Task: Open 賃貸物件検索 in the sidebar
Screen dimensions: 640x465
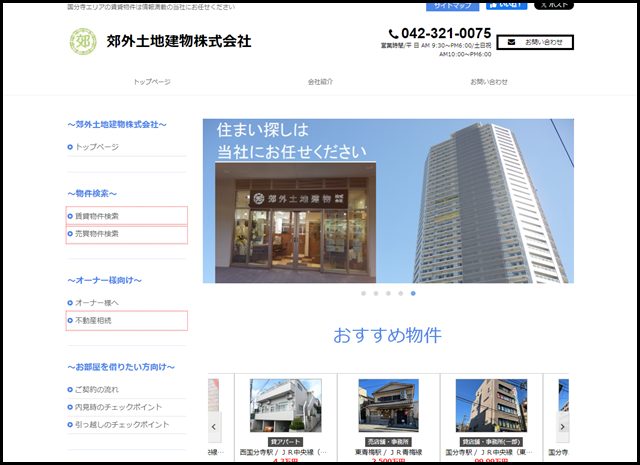Action: [127, 216]
